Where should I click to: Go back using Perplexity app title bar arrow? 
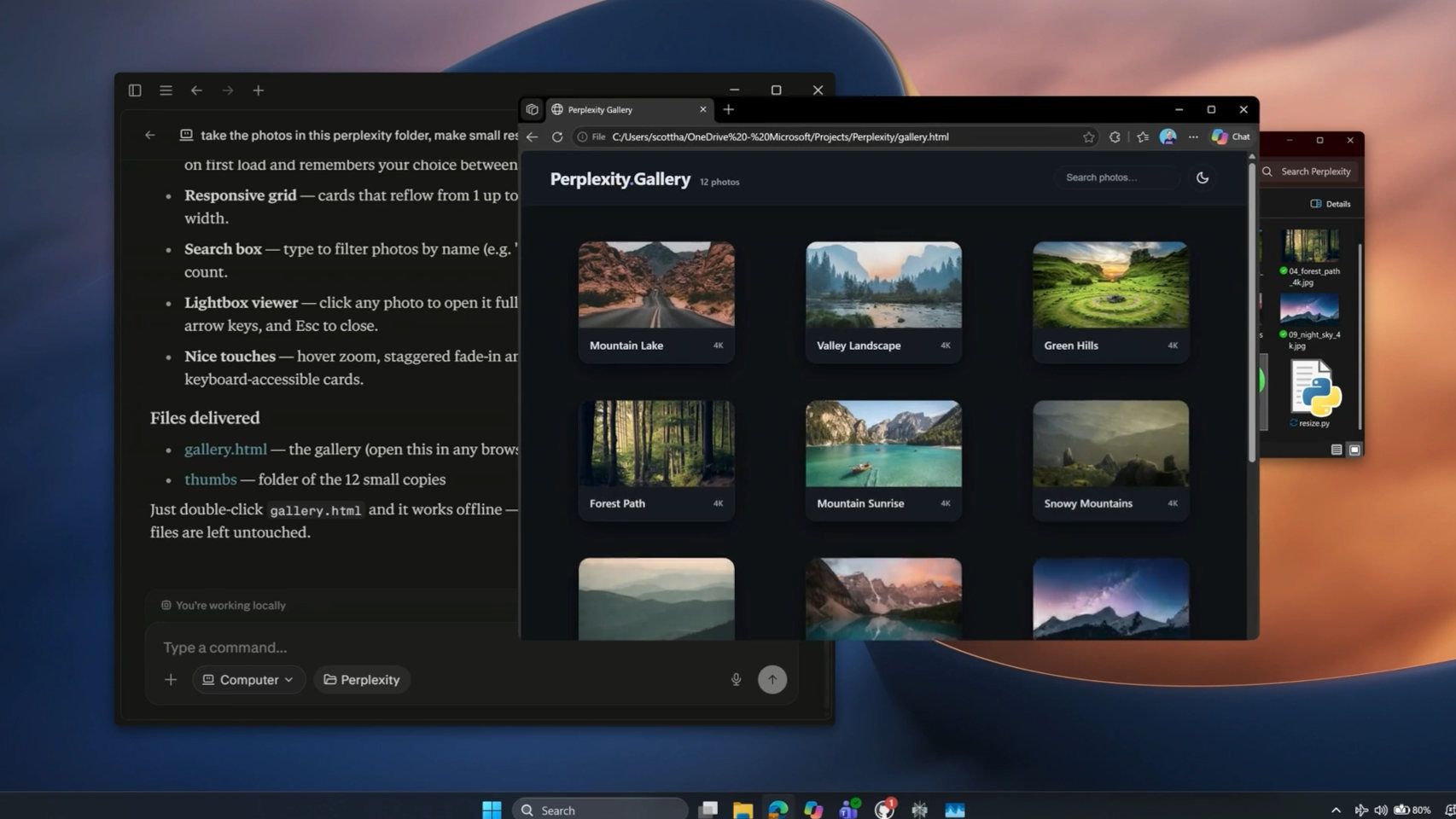(196, 90)
